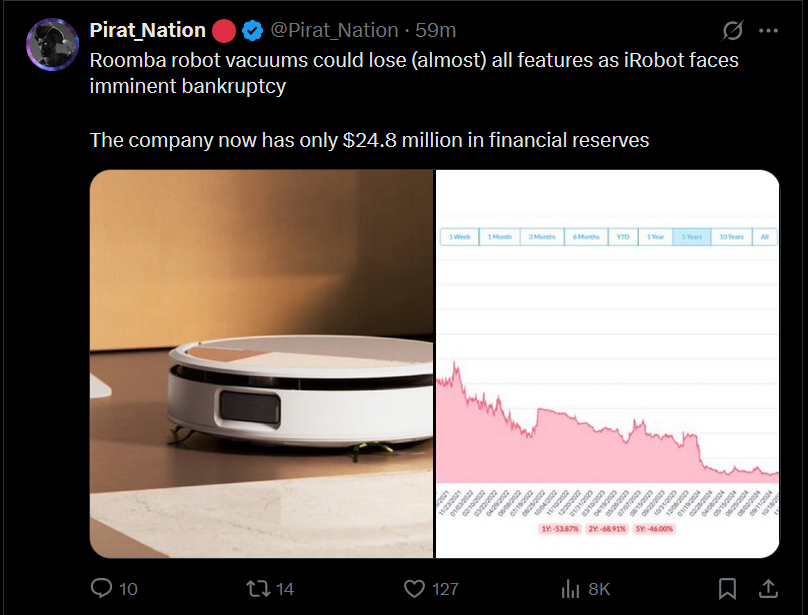Bookmark this post
The width and height of the screenshot is (808, 615).
click(x=728, y=588)
